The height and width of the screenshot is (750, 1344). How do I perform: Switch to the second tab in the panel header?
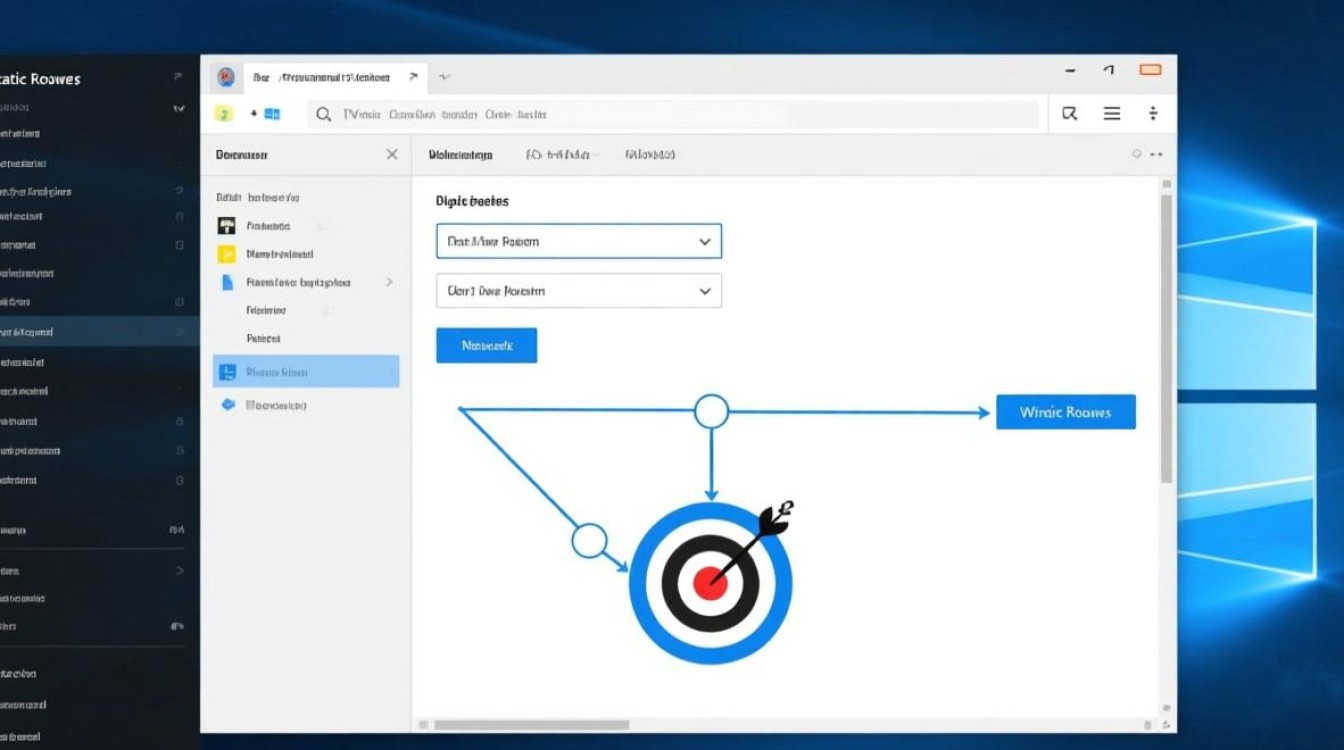pyautogui.click(x=559, y=155)
